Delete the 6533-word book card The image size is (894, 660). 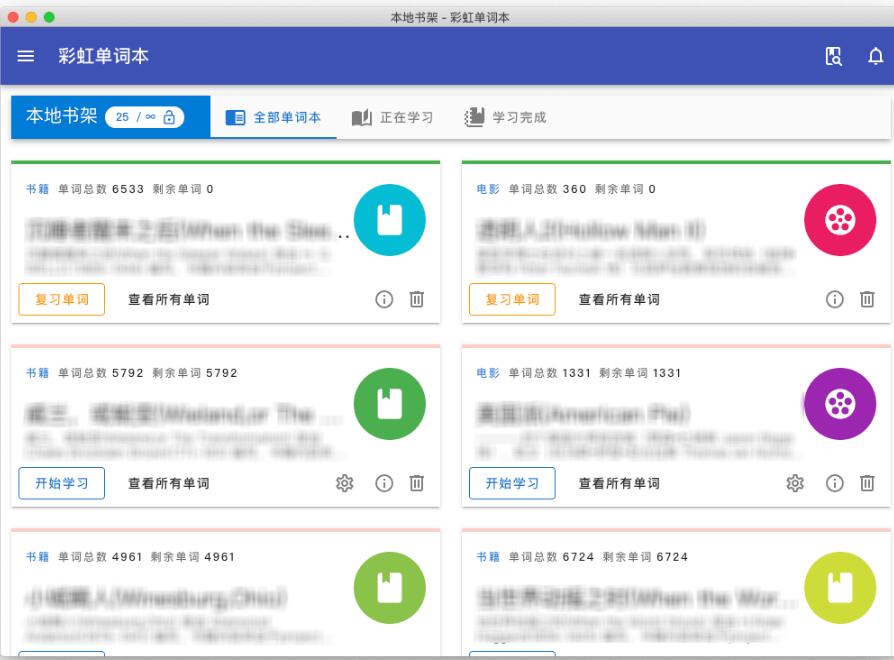(417, 299)
